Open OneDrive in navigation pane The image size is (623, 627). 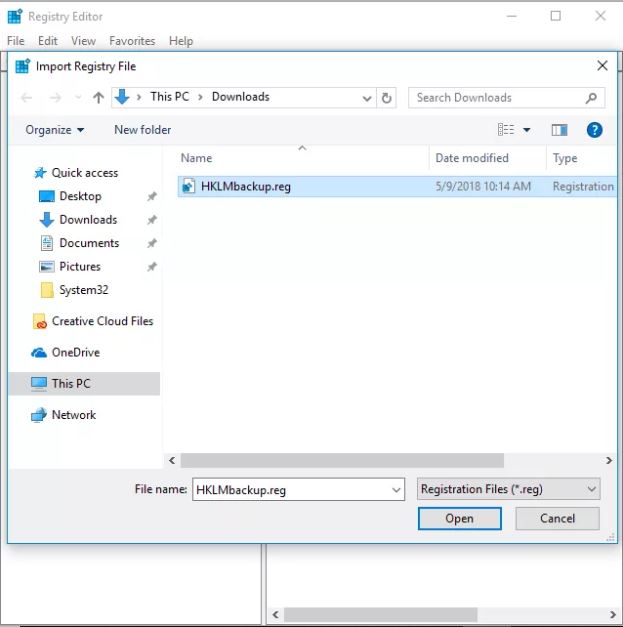[76, 353]
